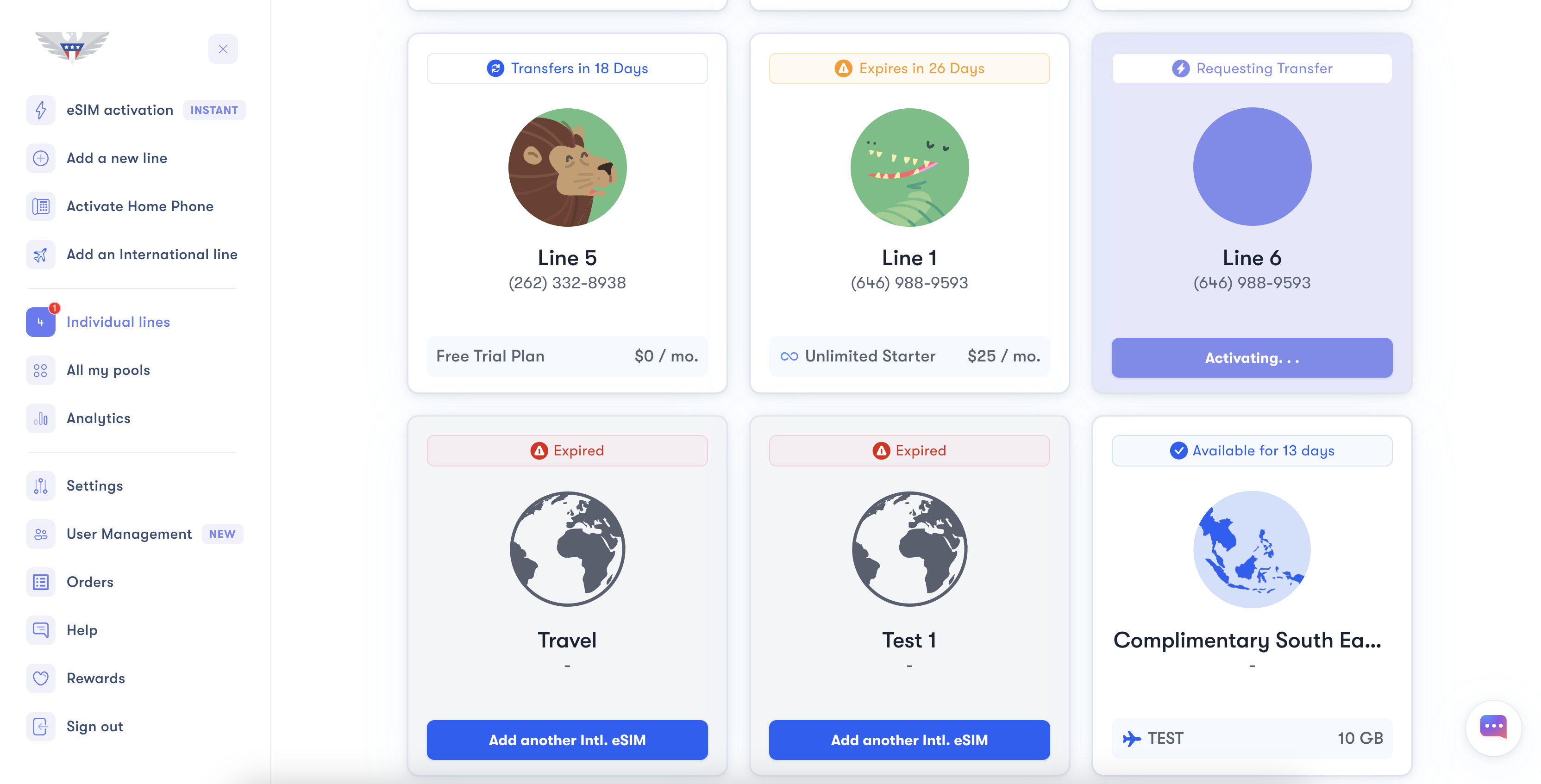1541x784 pixels.
Task: Toggle Line 6 requesting transfer status
Action: (x=1252, y=68)
